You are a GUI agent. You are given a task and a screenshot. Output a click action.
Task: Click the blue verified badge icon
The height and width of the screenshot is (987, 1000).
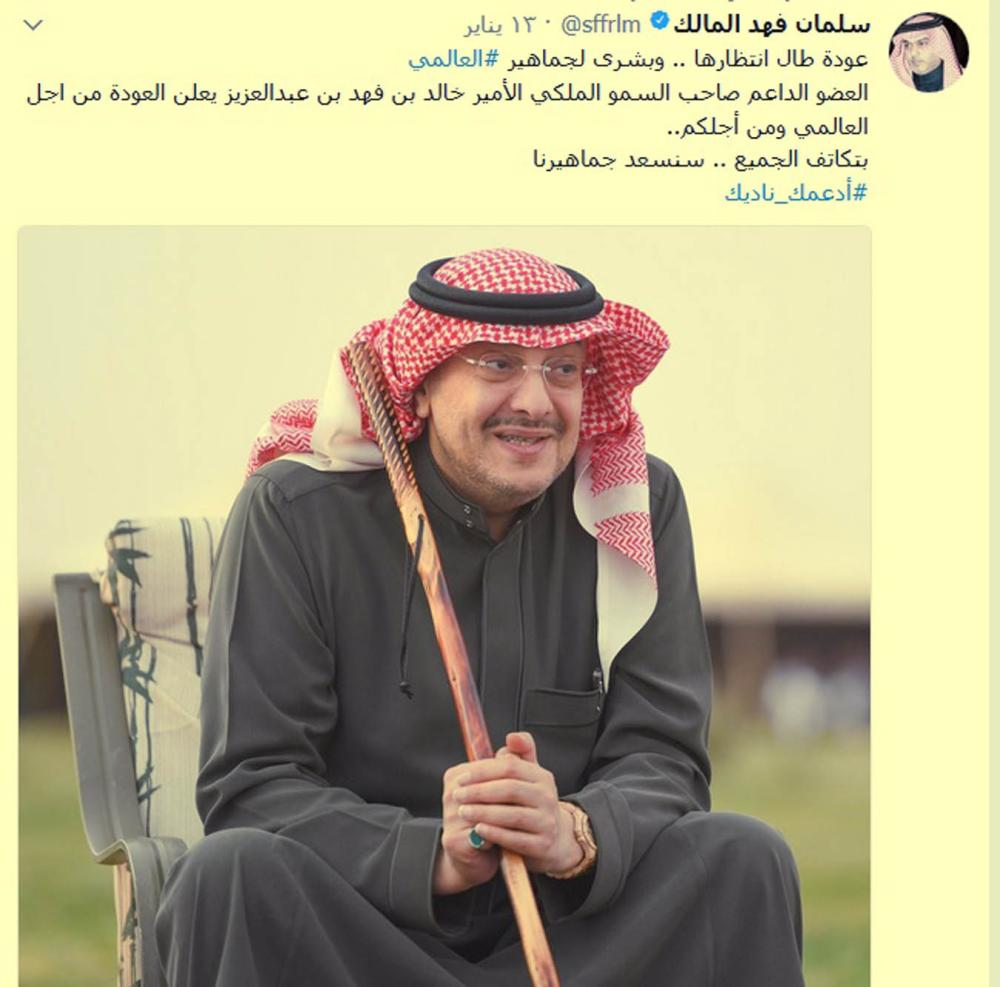click(x=659, y=23)
